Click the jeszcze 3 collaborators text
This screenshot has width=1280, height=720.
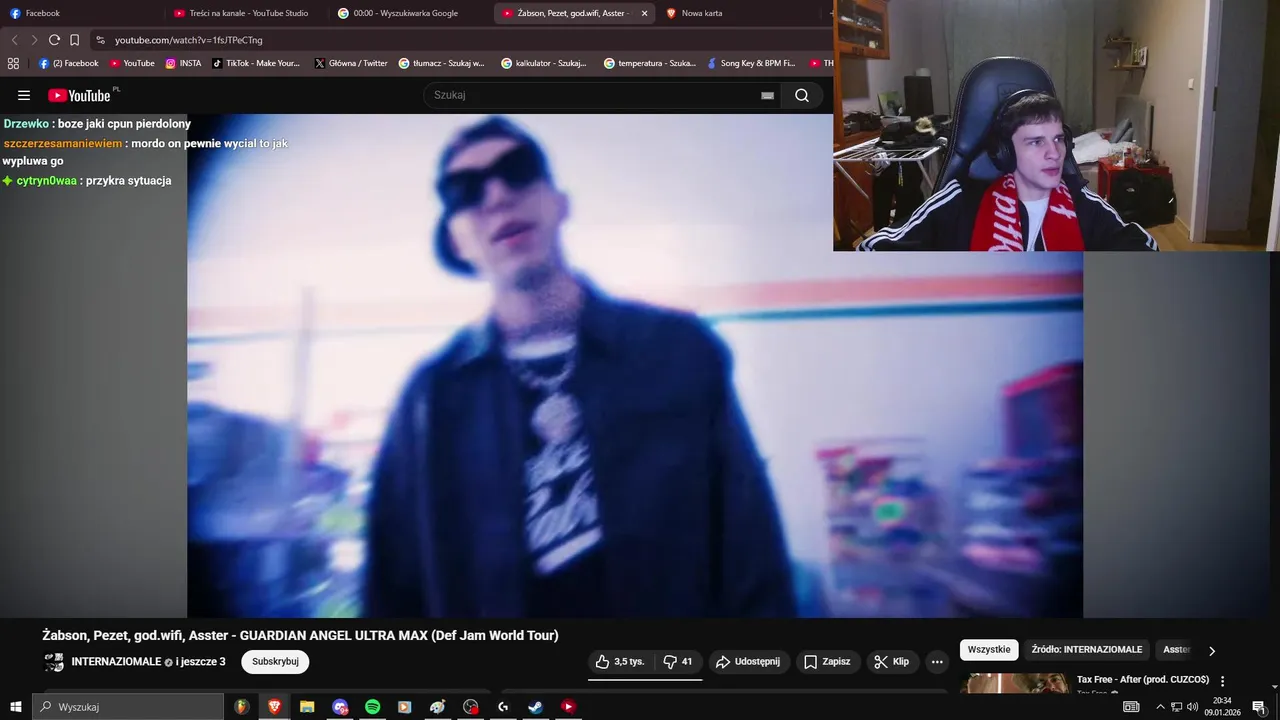point(201,662)
